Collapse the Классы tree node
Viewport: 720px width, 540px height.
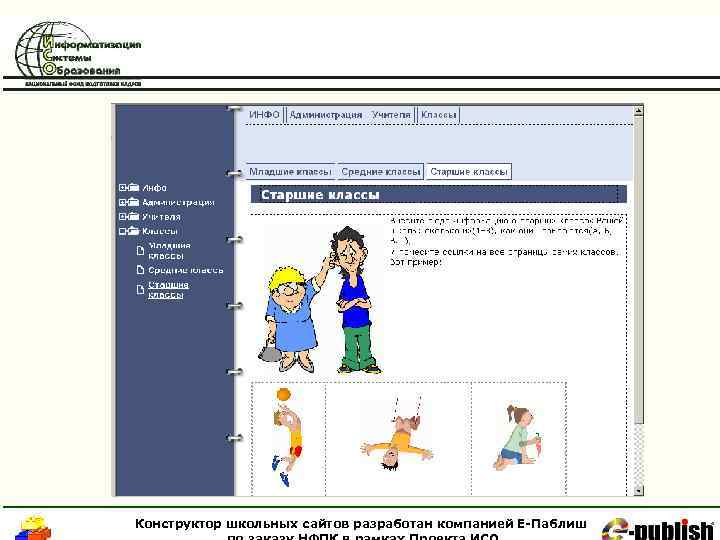click(123, 231)
